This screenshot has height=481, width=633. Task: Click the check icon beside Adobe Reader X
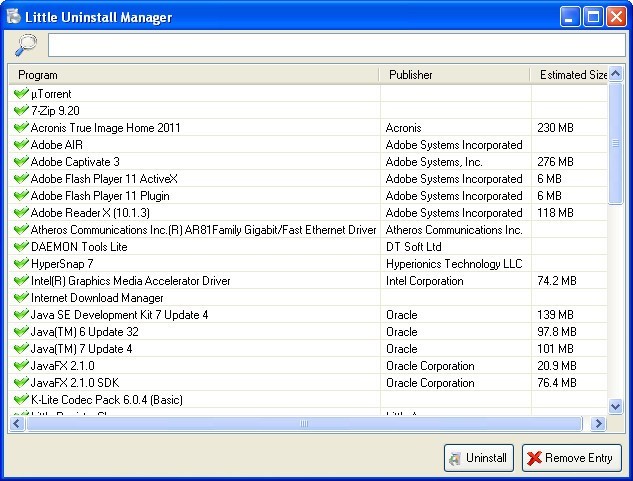21,212
